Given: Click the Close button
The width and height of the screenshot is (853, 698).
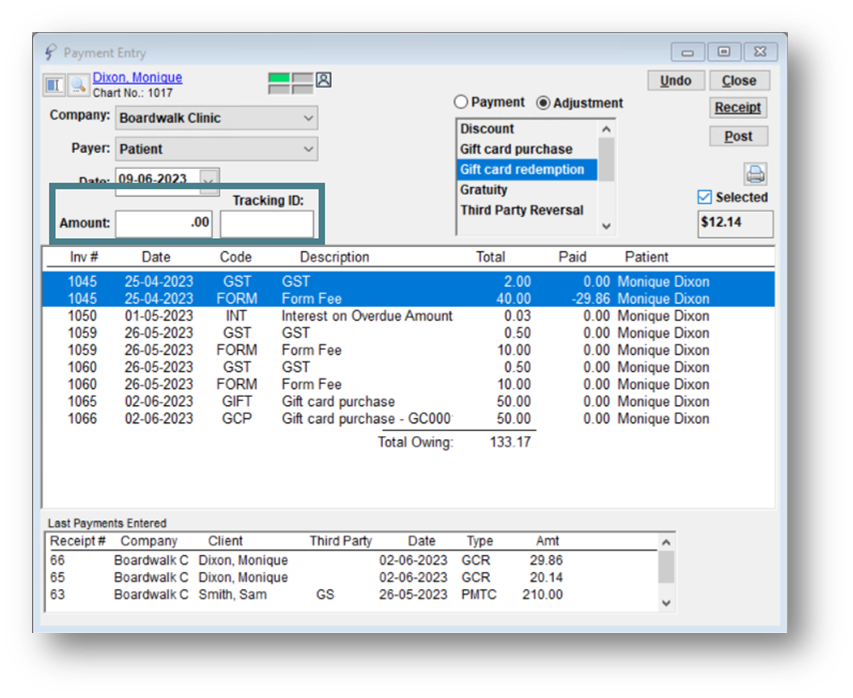Looking at the screenshot, I should pos(739,81).
